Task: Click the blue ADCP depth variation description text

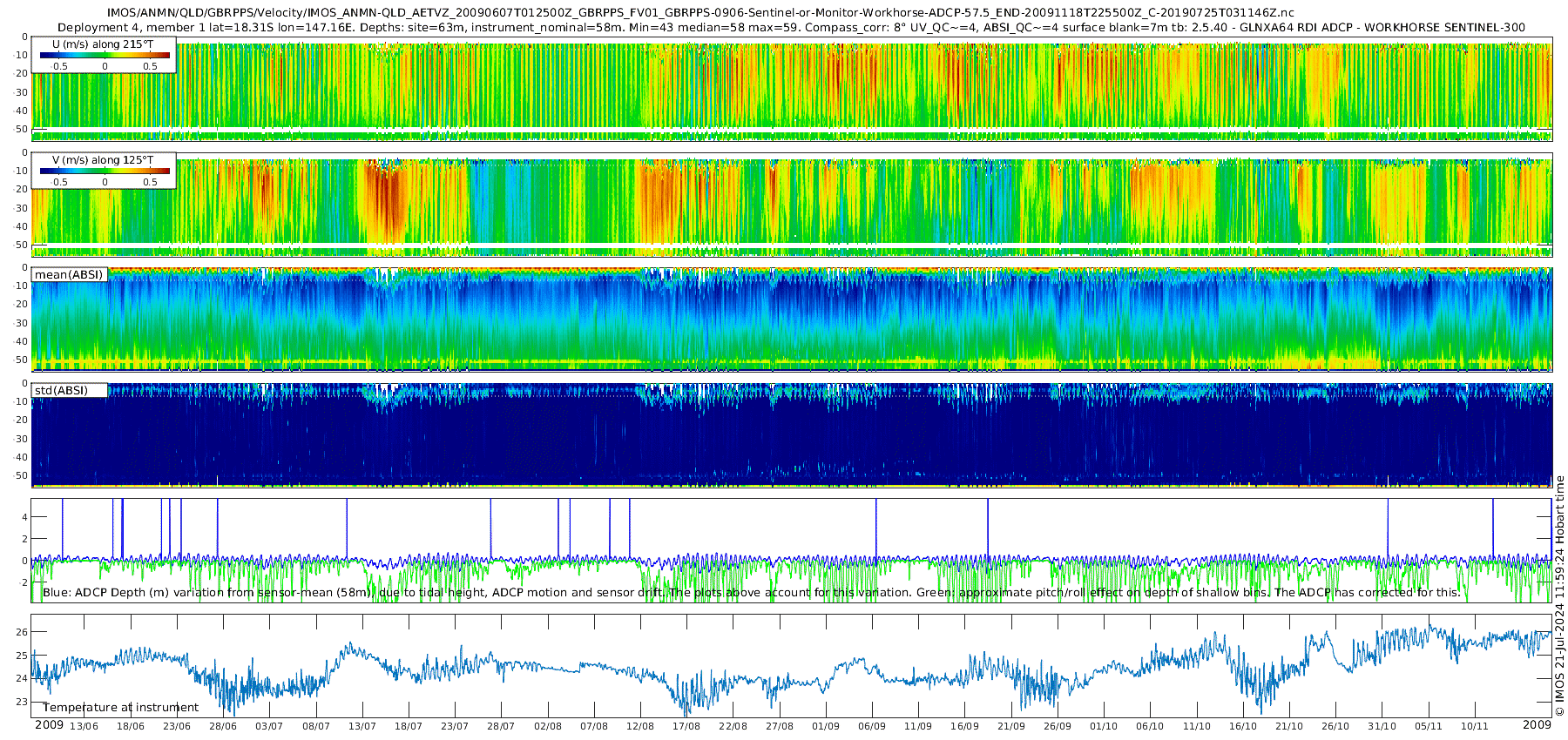Action: [x=751, y=593]
